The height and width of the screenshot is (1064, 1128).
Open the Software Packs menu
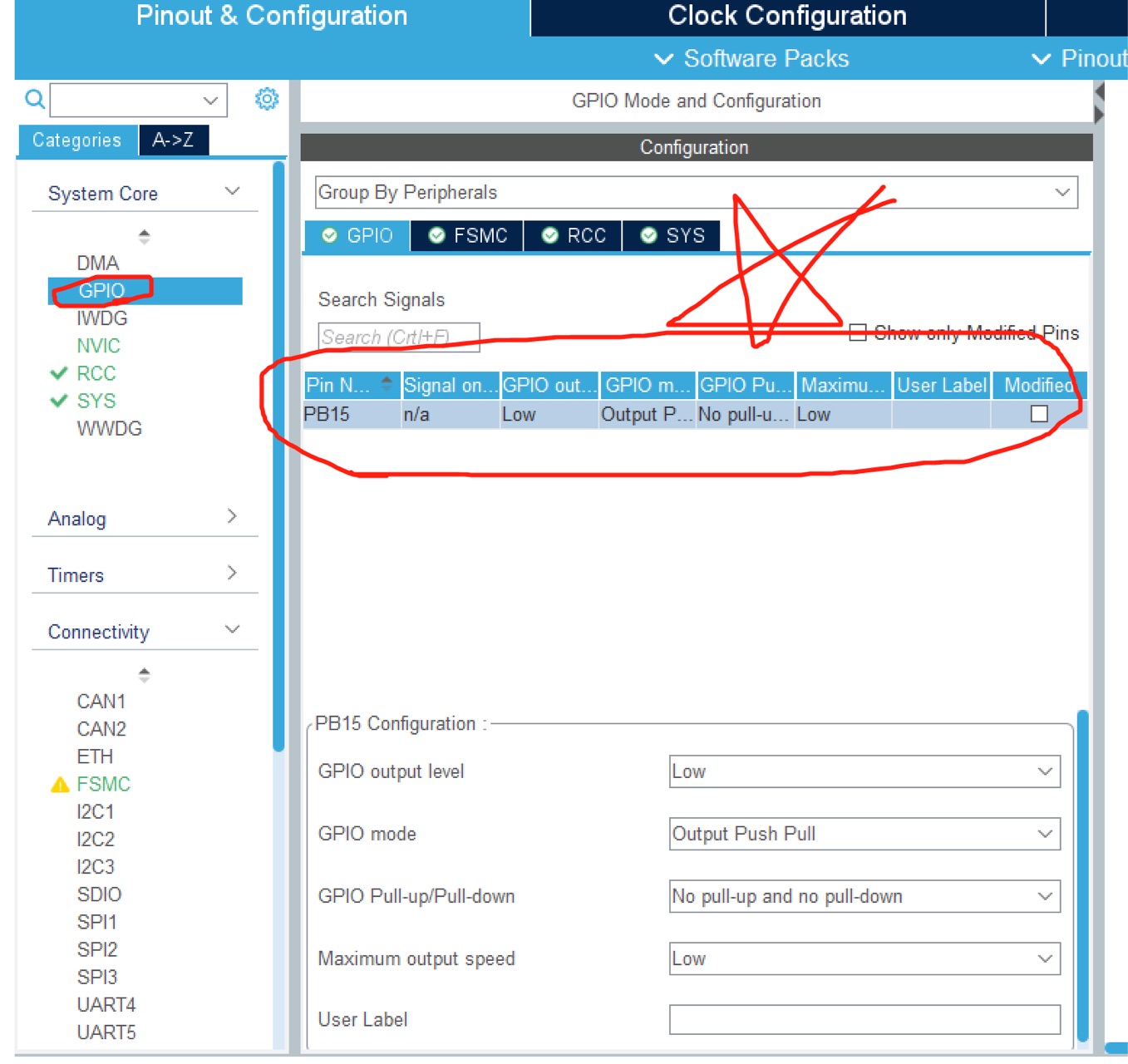click(751, 58)
